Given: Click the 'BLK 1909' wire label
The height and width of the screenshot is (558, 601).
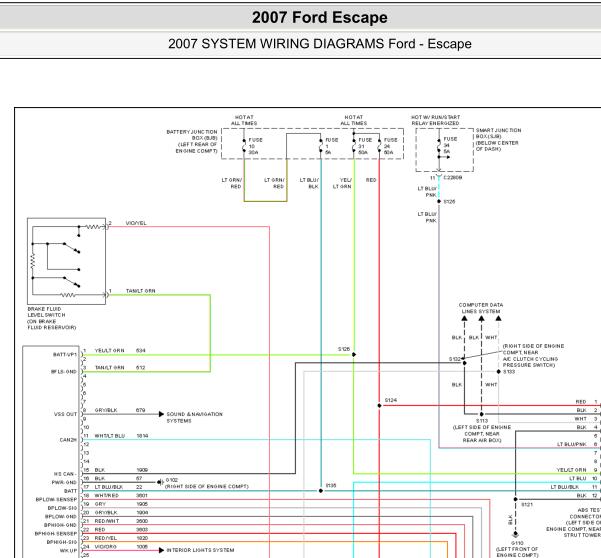Looking at the screenshot, I should [121, 470].
